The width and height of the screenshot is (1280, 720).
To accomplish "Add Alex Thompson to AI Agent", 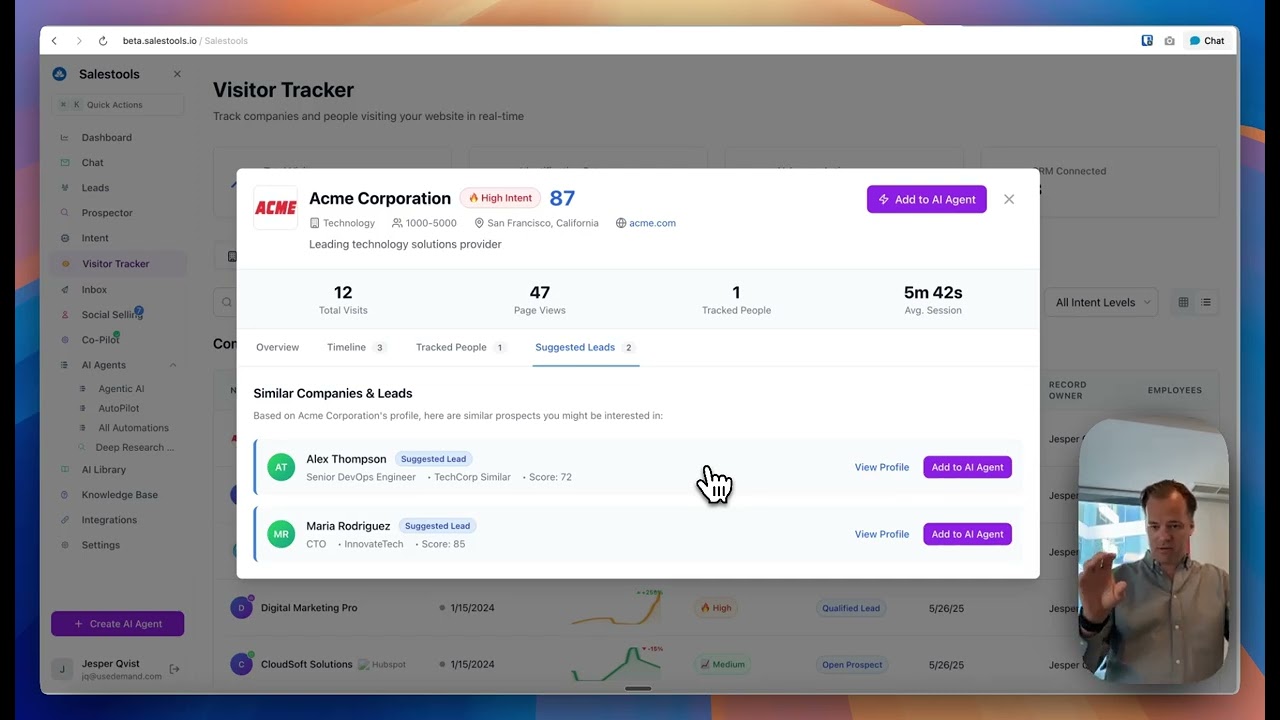I will pyautogui.click(x=967, y=467).
